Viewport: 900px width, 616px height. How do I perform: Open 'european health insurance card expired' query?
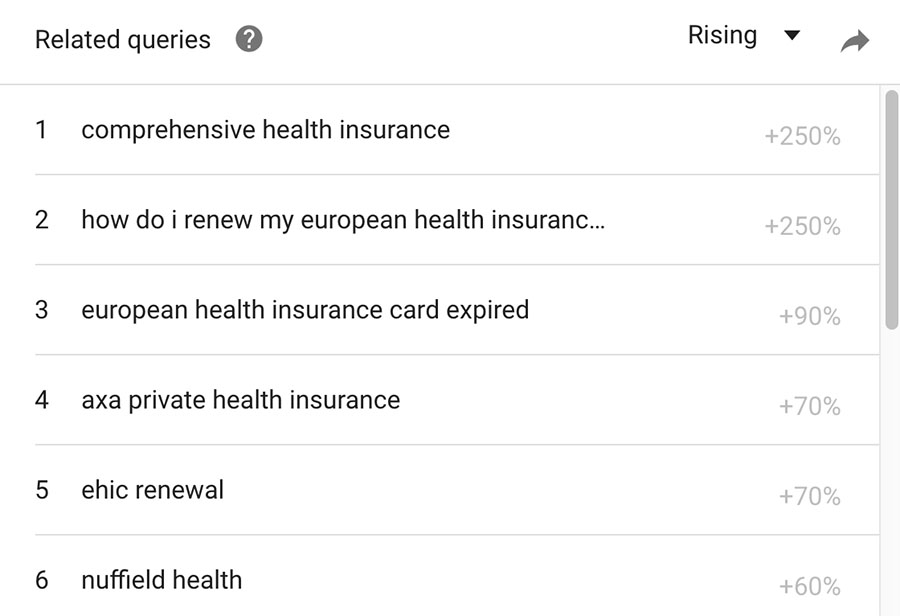coord(305,310)
